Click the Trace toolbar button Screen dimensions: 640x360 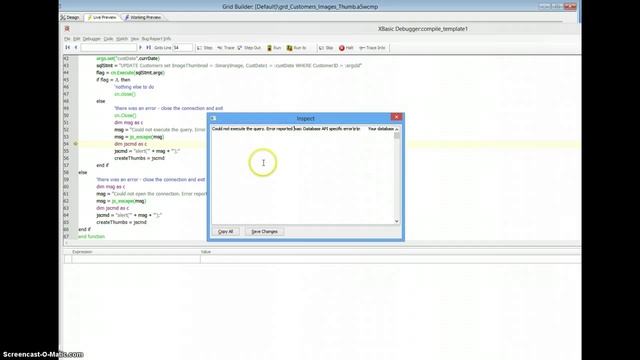(226, 48)
